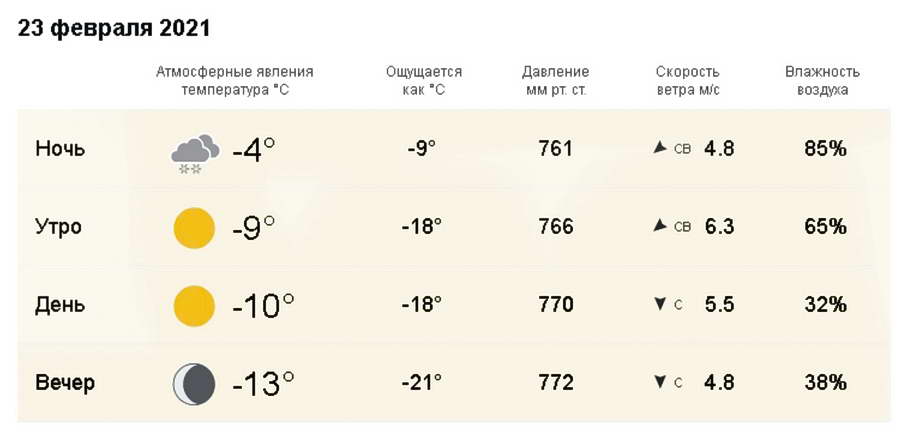This screenshot has height=442, width=900.
Task: Click the Давление column header
Action: tap(555, 81)
